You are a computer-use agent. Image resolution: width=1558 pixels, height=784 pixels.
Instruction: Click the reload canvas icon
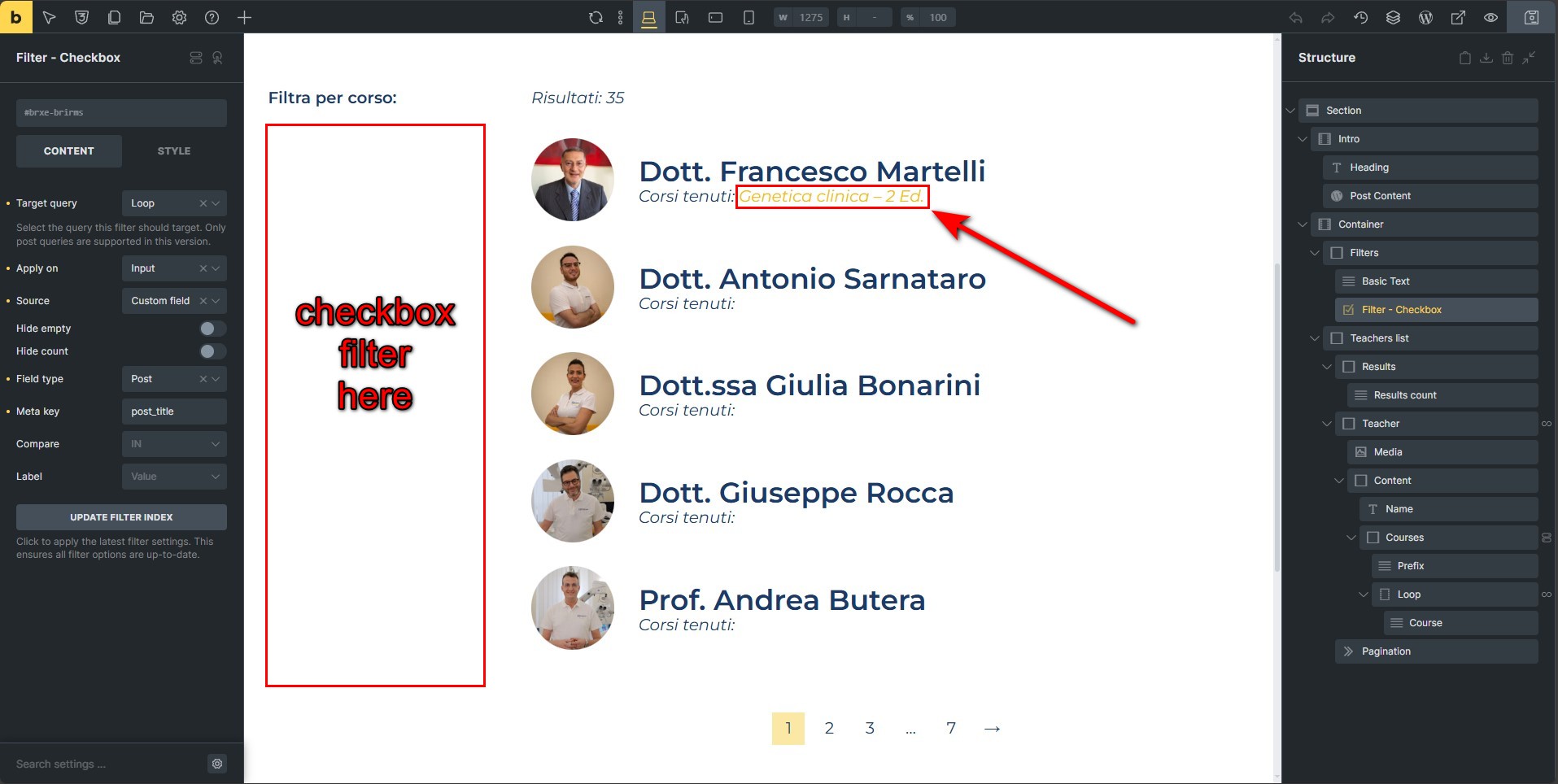[x=596, y=17]
